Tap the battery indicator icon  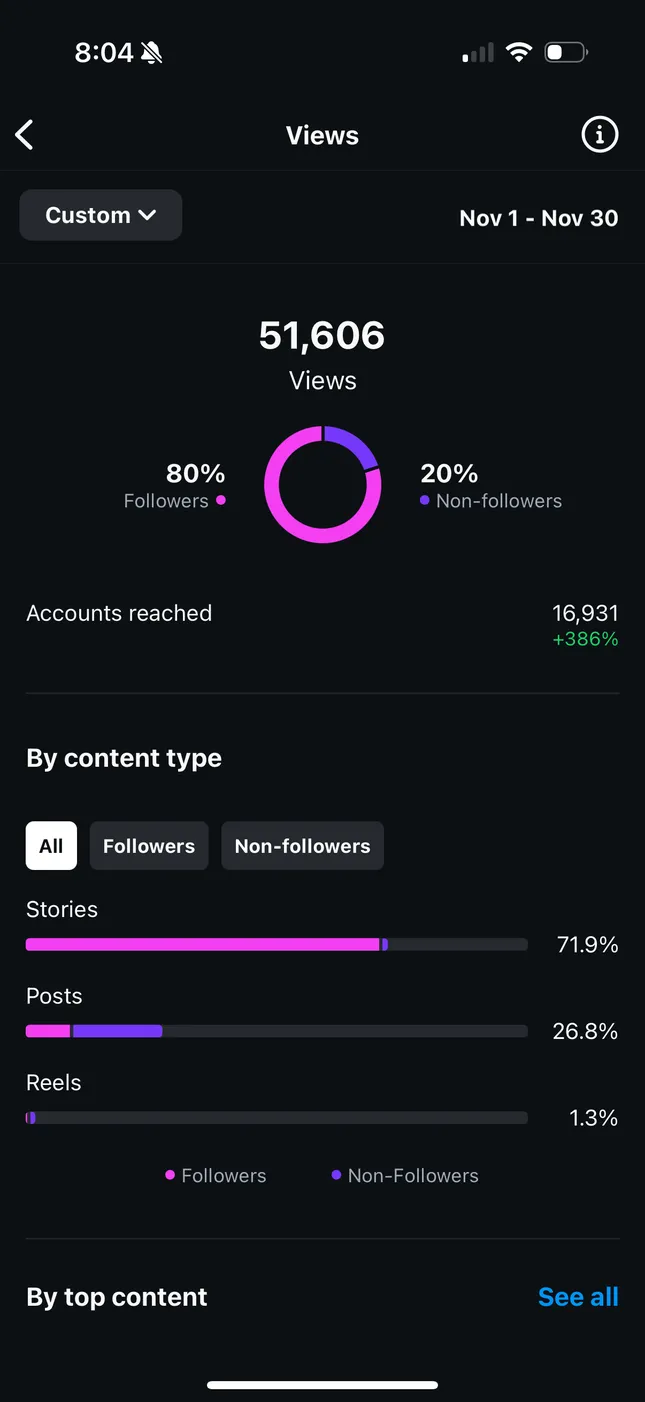[x=565, y=52]
